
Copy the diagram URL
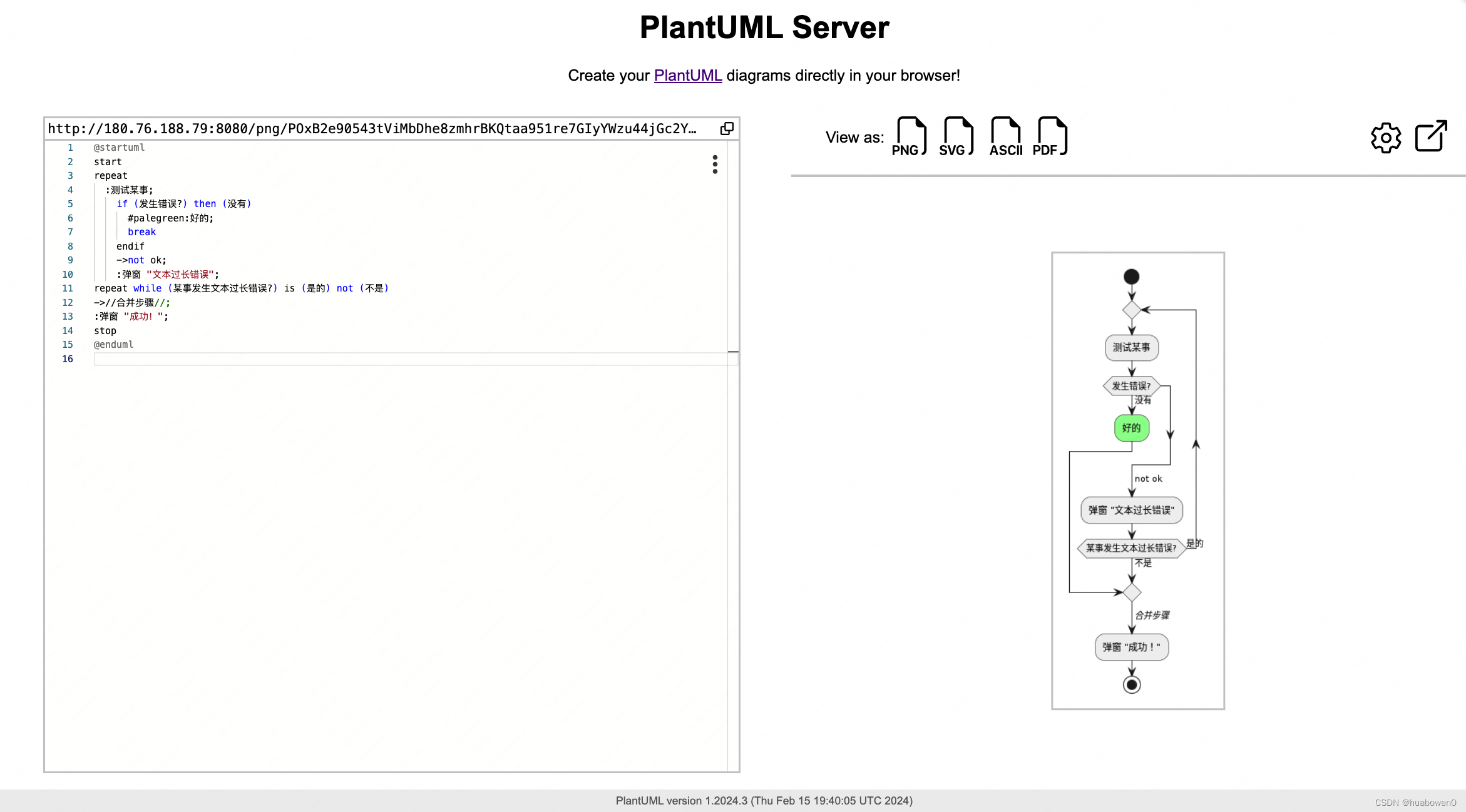727,128
